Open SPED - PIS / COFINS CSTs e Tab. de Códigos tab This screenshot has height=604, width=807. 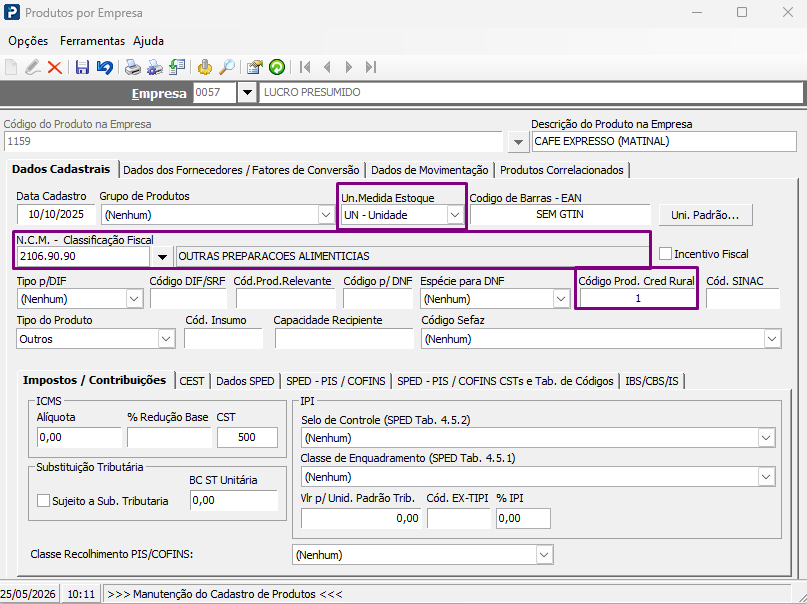point(505,381)
